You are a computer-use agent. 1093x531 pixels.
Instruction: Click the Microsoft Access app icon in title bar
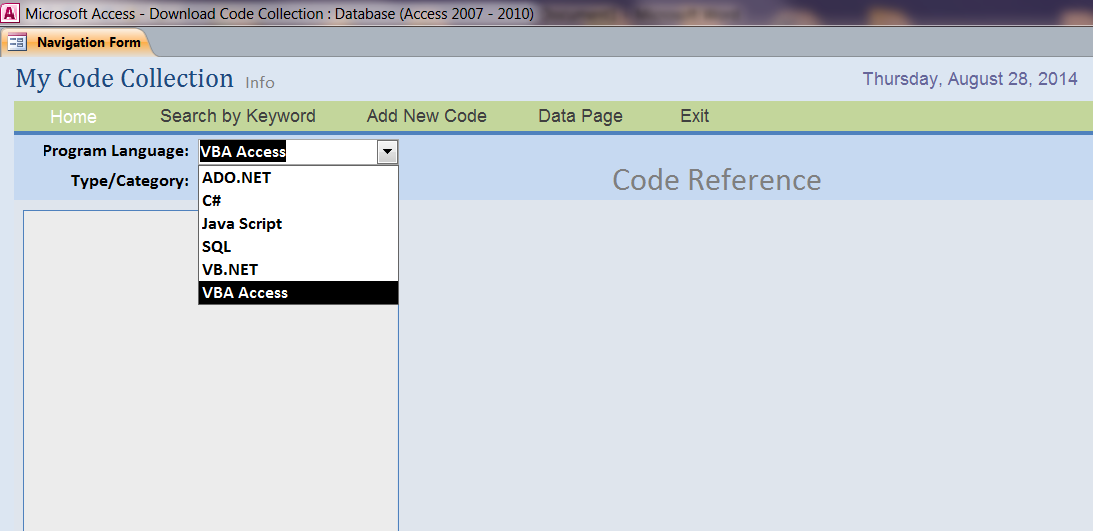10,13
